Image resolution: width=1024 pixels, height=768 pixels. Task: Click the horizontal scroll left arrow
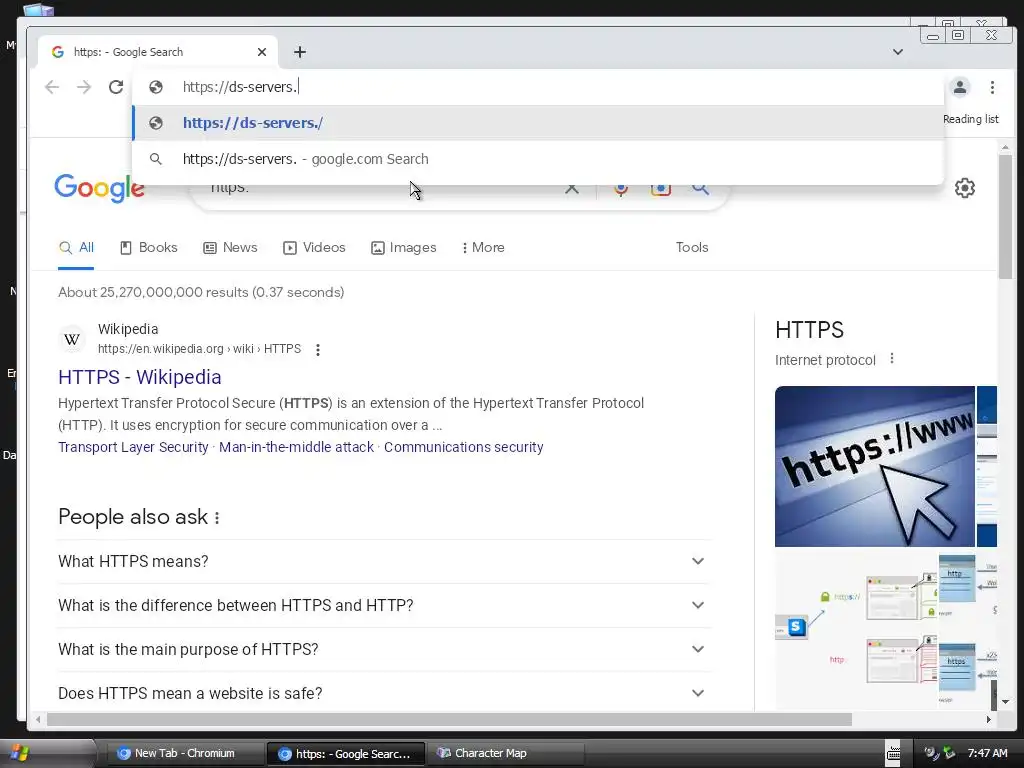(38, 720)
